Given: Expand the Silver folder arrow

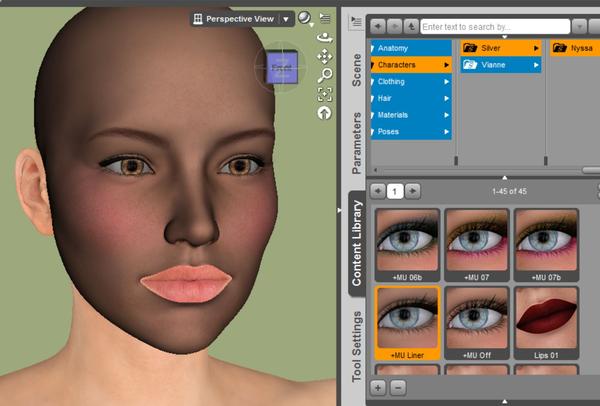Looking at the screenshot, I should click(x=536, y=48).
